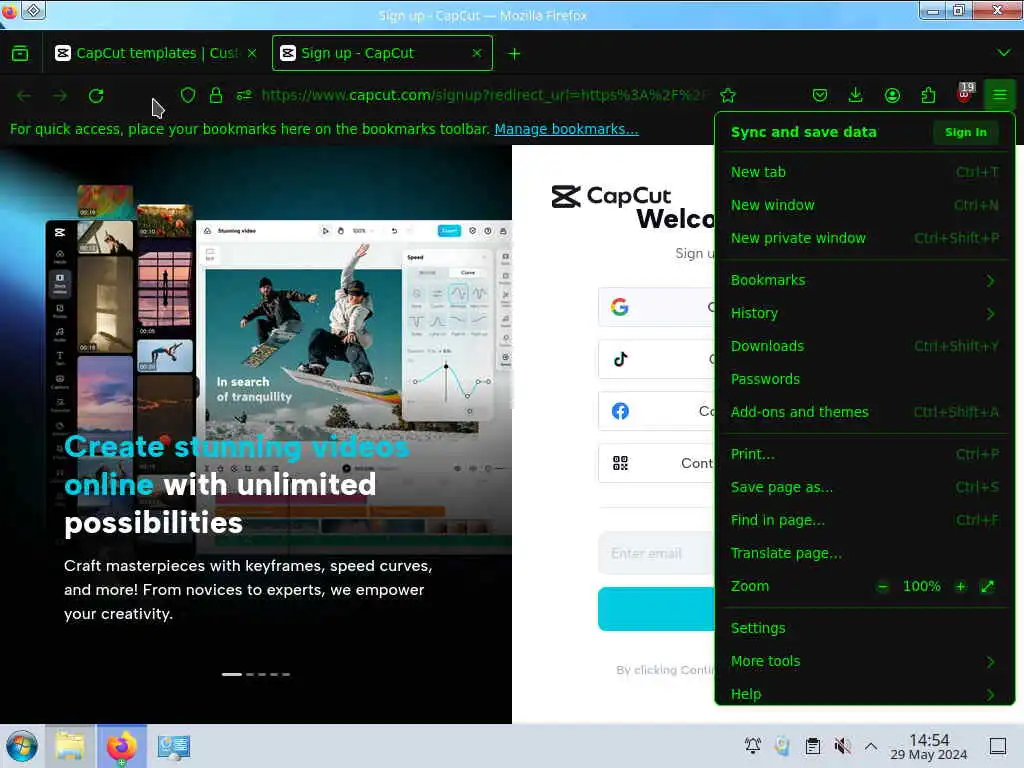Screen dimensions: 1024x768
Task: Increase zoom with plus button
Action: pyautogui.click(x=961, y=586)
